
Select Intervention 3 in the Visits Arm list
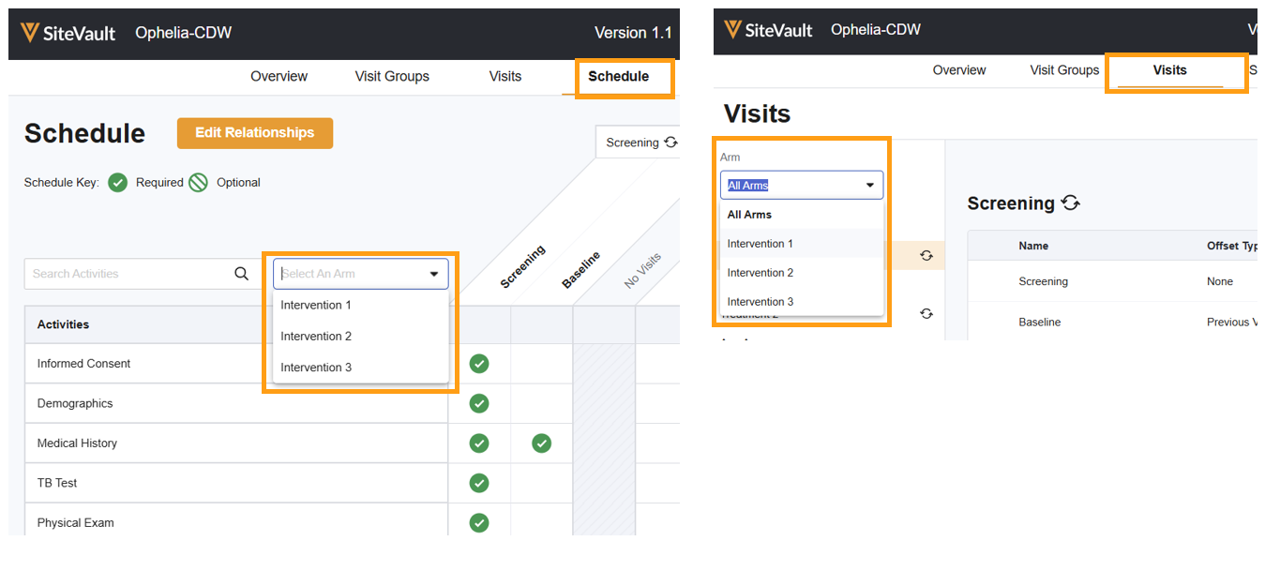tap(760, 302)
